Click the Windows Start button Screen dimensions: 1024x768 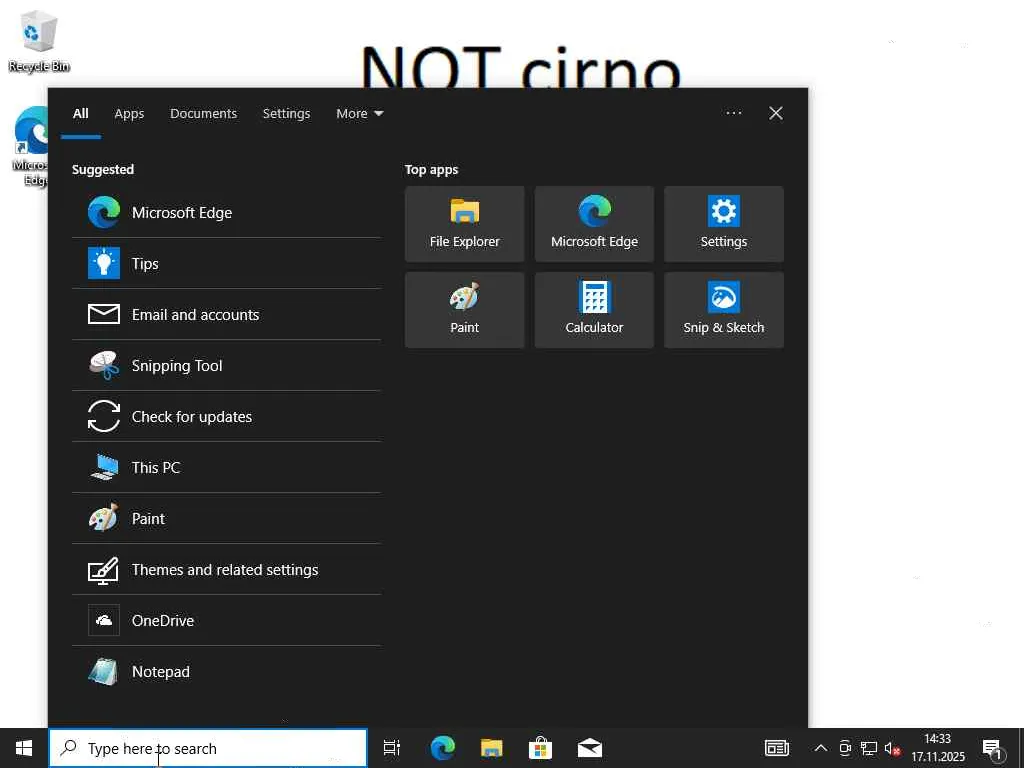(x=24, y=748)
